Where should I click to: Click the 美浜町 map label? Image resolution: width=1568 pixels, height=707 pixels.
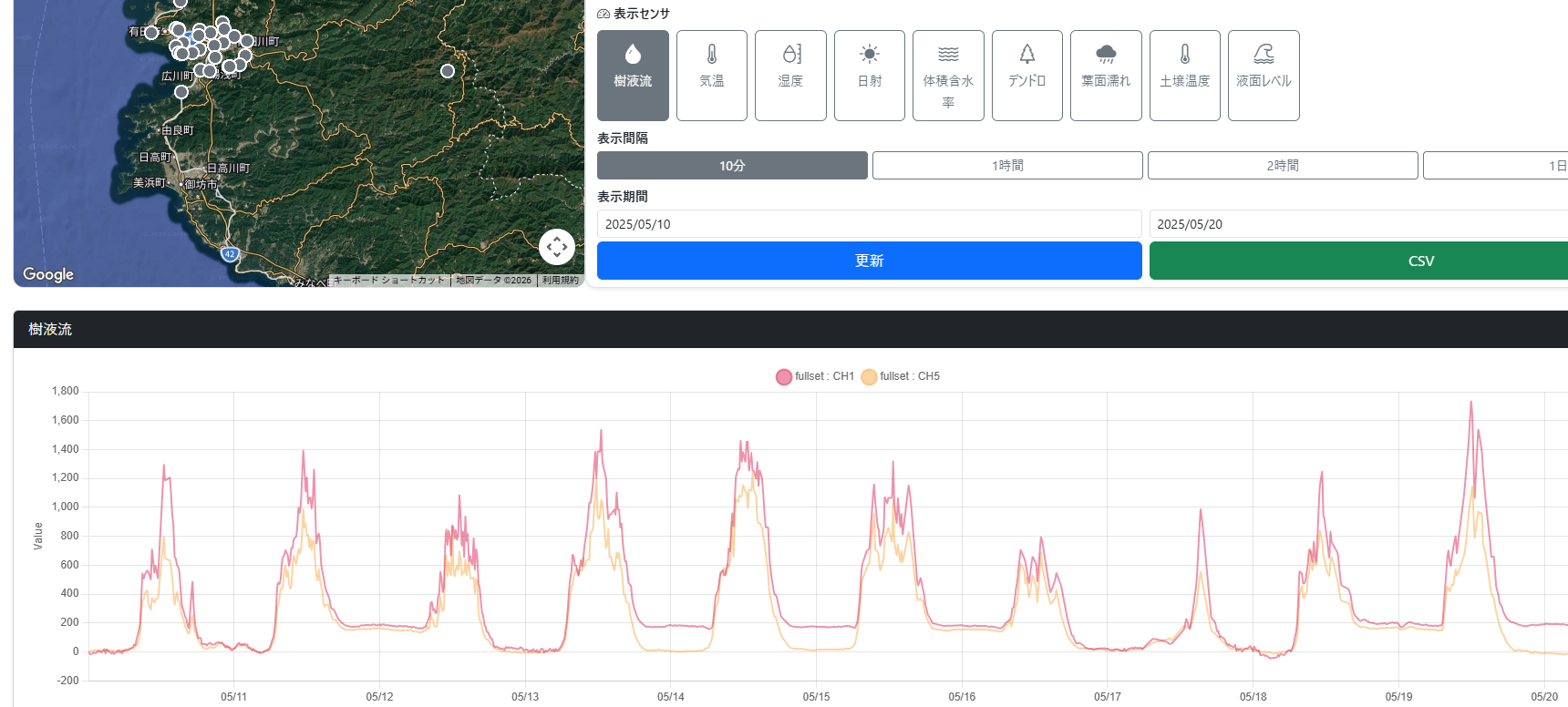pyautogui.click(x=150, y=183)
